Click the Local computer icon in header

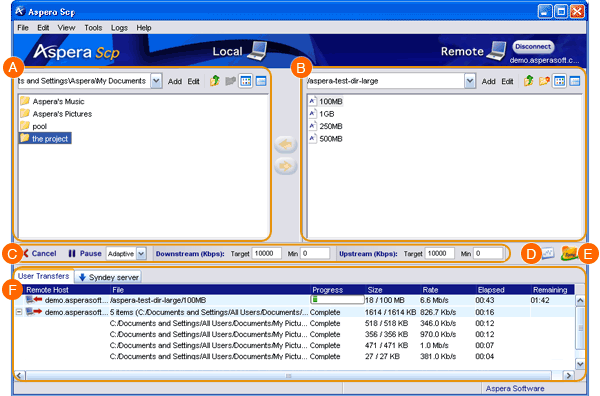pos(257,51)
